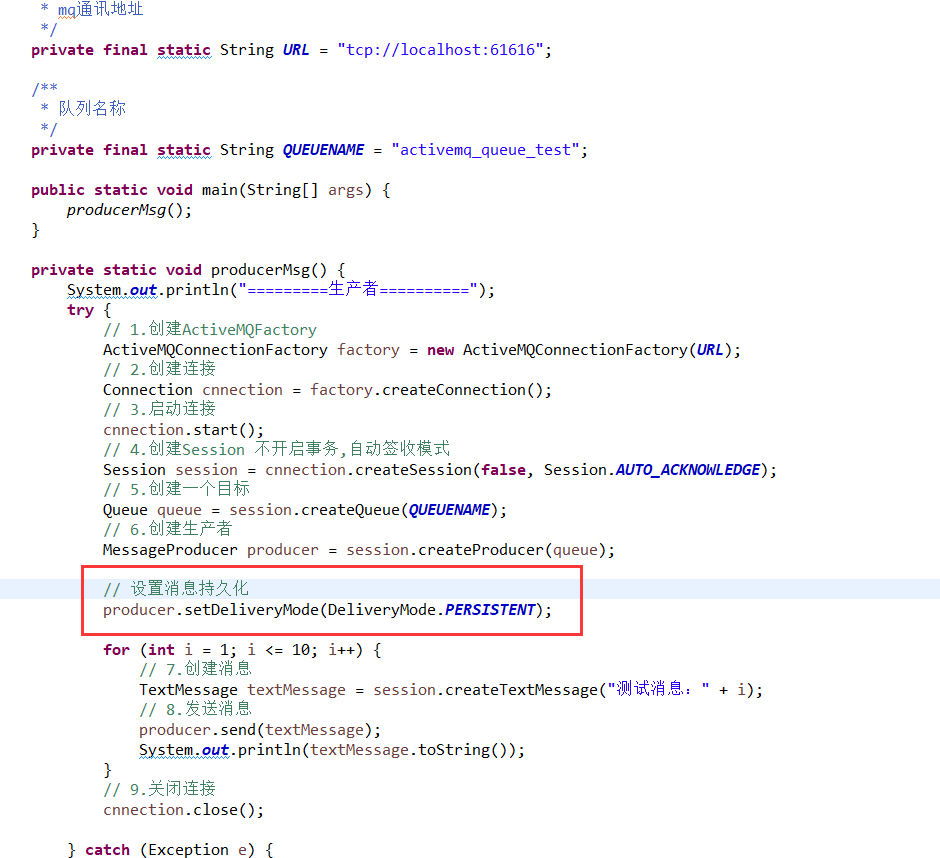Click comment "4.创建Session 不开启事务,自动签收模式"
Screen dimensions: 940x858
276,449
